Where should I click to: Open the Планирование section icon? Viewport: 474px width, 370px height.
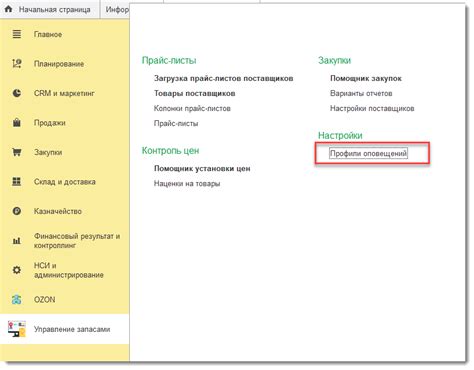(x=17, y=63)
